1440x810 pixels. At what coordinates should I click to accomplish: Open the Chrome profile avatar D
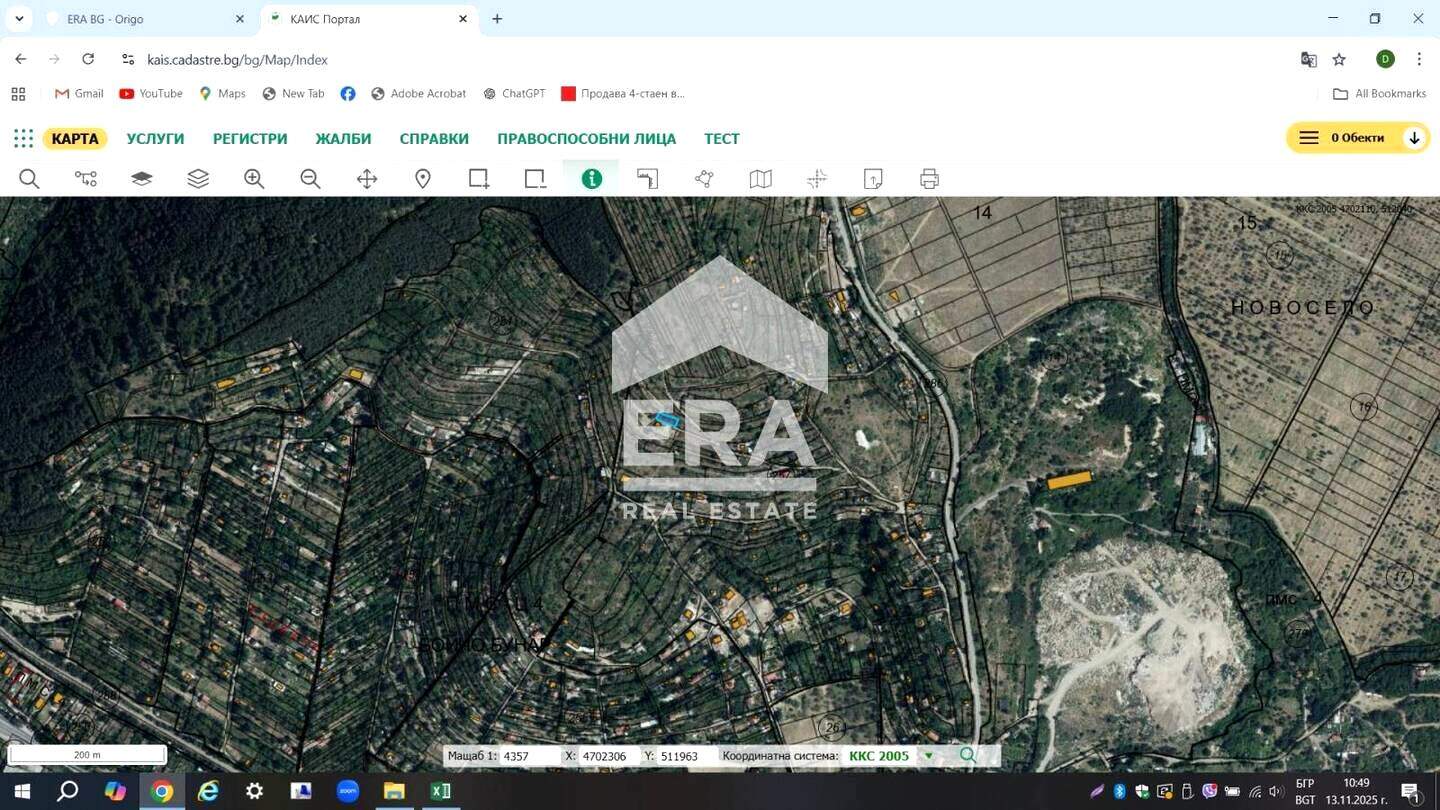pyautogui.click(x=1385, y=59)
